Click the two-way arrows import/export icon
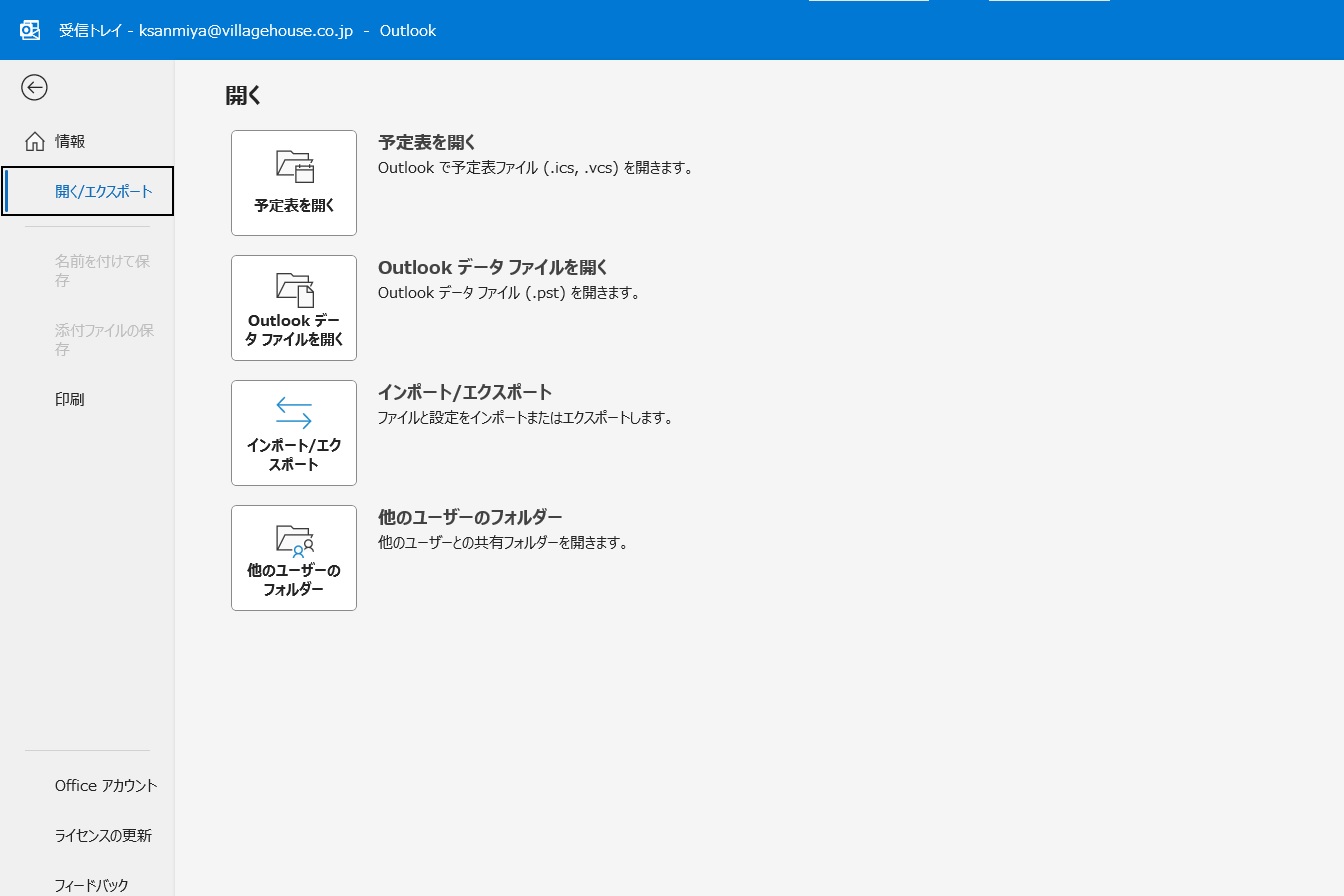 pos(294,412)
